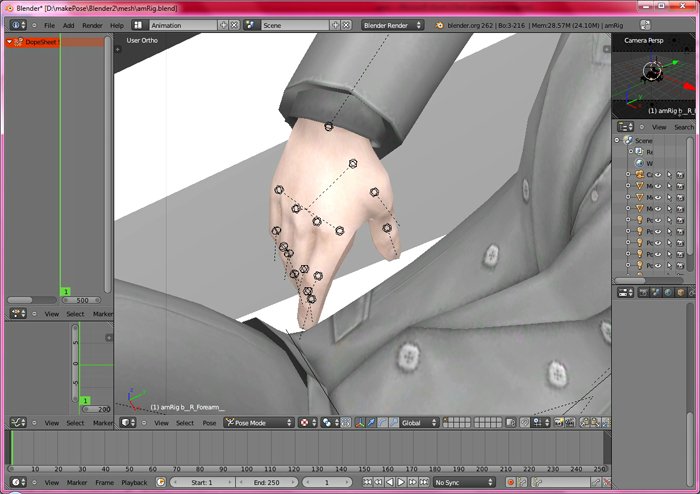Browse screen layouts next to Animation field
Image resolution: width=700 pixels, height=494 pixels.
click(138, 25)
